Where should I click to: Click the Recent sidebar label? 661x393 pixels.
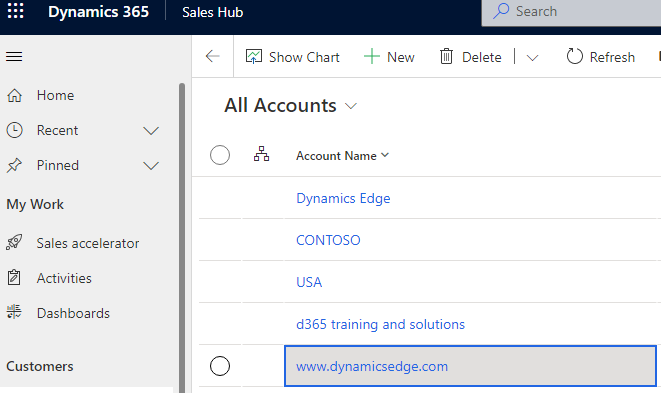tap(57, 130)
